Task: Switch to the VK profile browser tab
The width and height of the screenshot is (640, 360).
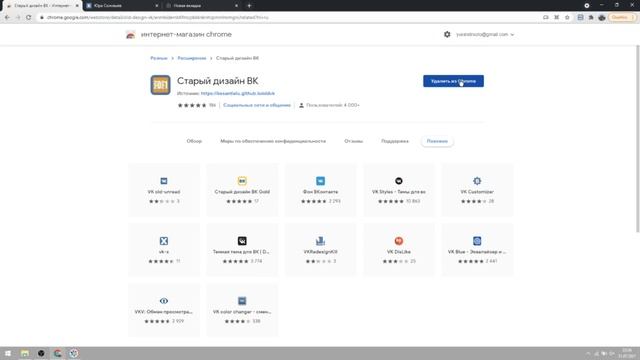Action: (x=122, y=6)
